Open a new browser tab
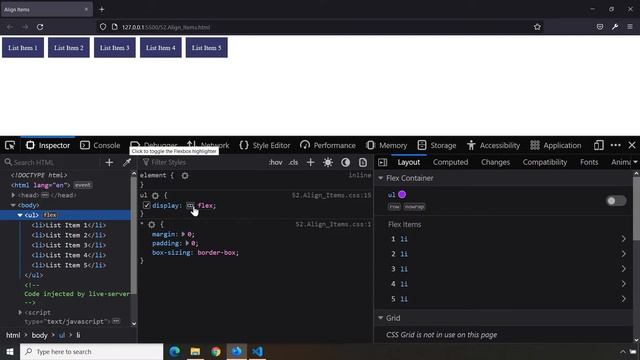Image resolution: width=640 pixels, height=360 pixels. coord(102,9)
